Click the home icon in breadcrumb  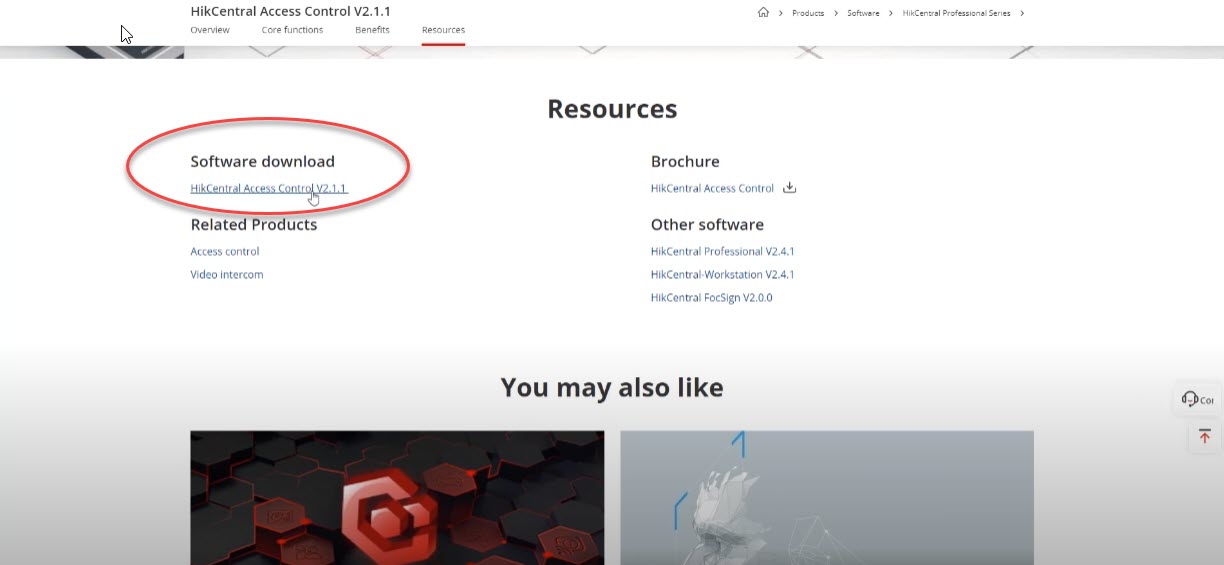[x=764, y=13]
